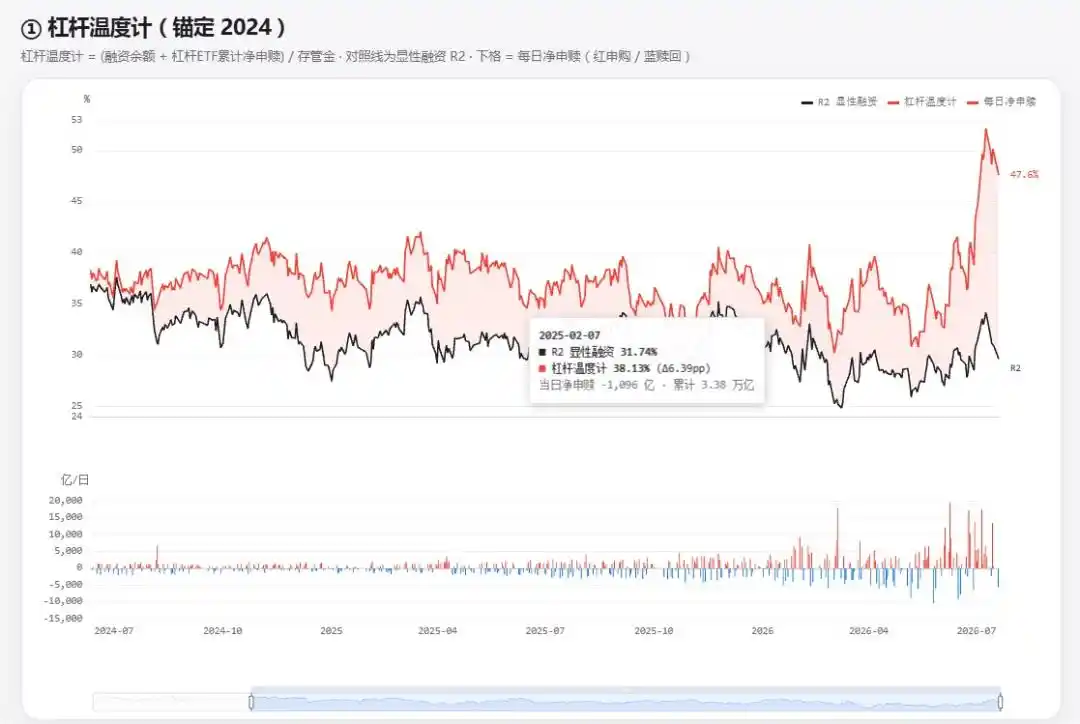Click the red 杠杆温度计 legend marker
The height and width of the screenshot is (724, 1080).
click(x=893, y=103)
